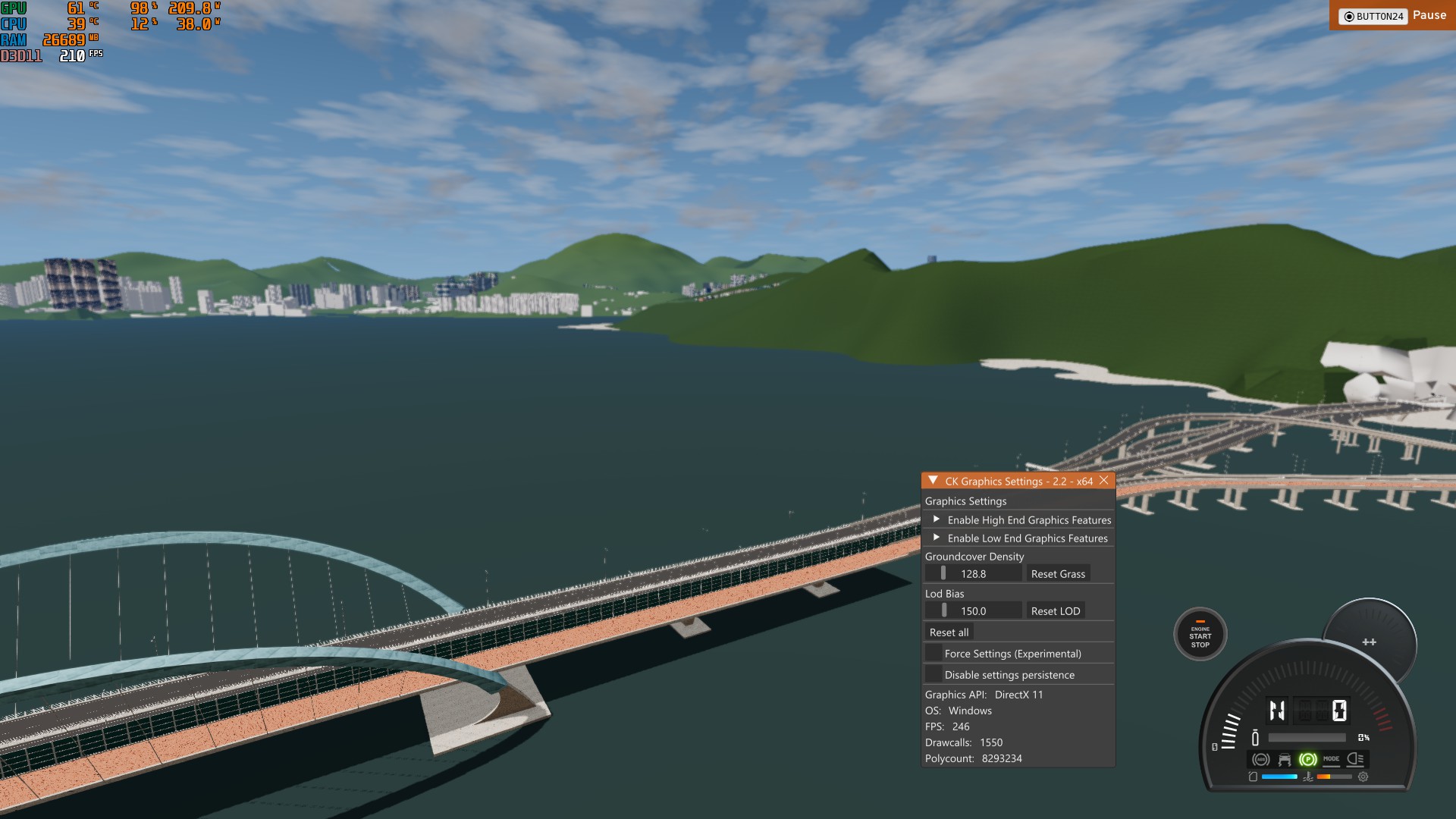Click the Reset all button

point(949,632)
